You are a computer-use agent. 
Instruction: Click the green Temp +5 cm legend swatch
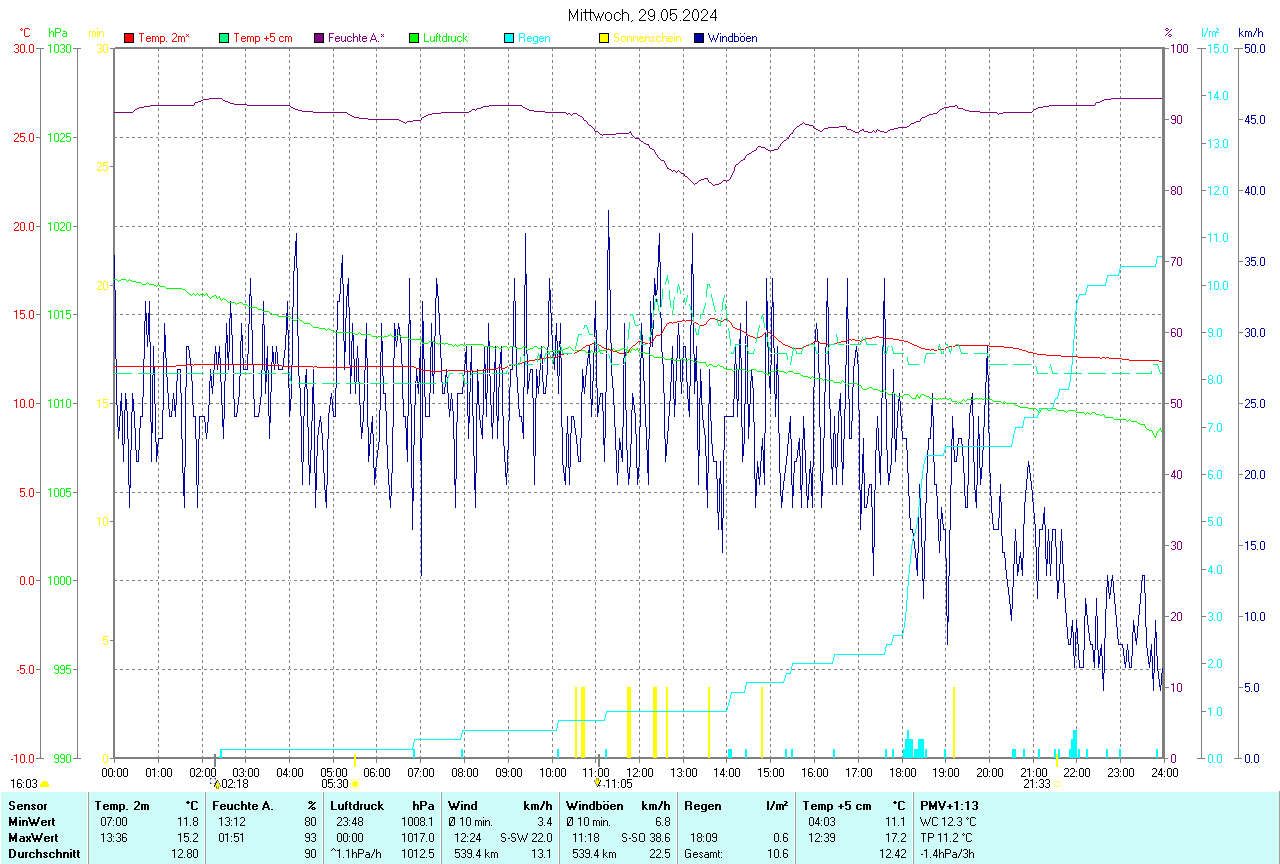pos(224,38)
